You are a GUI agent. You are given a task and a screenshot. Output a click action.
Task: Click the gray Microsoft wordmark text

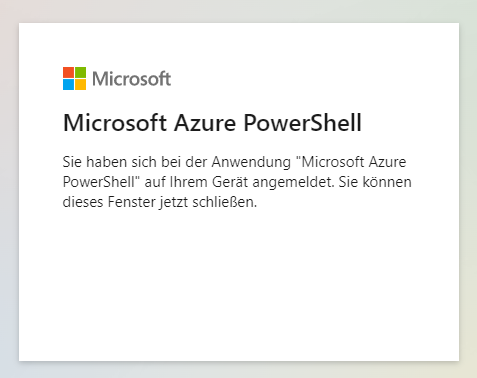pyautogui.click(x=132, y=79)
